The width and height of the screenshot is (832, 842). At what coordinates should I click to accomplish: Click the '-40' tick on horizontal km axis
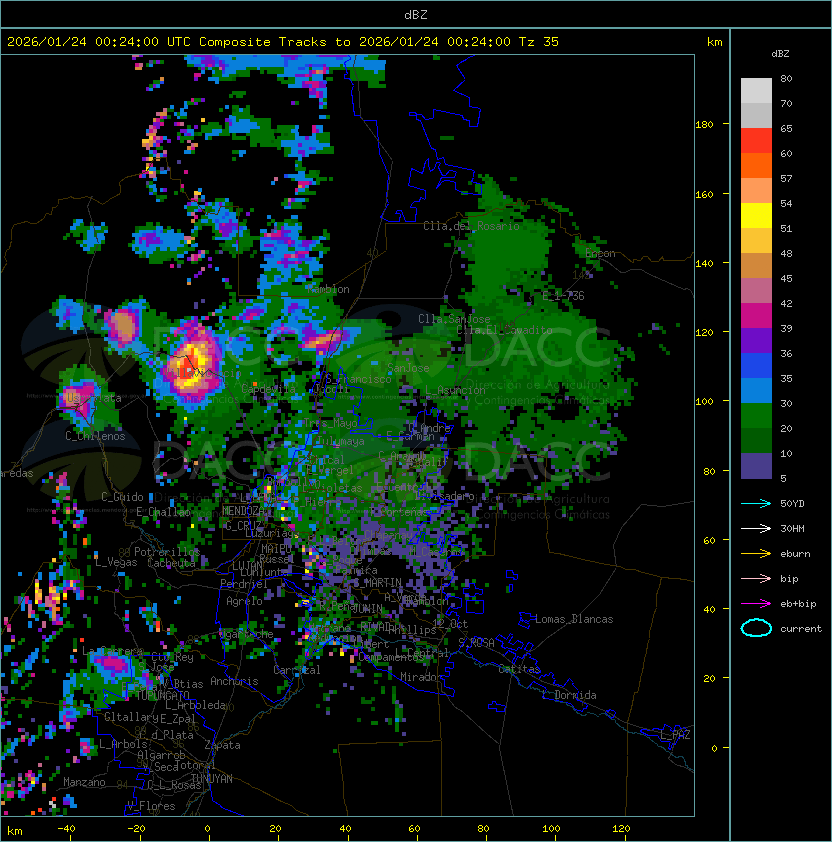[67, 829]
